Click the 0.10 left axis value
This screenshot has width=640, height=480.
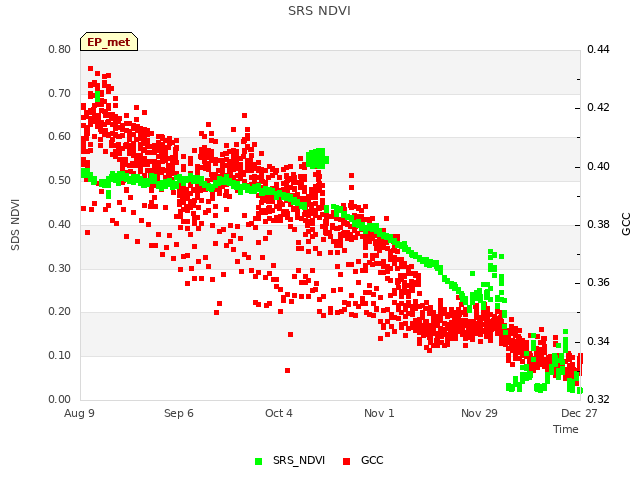coord(60,356)
